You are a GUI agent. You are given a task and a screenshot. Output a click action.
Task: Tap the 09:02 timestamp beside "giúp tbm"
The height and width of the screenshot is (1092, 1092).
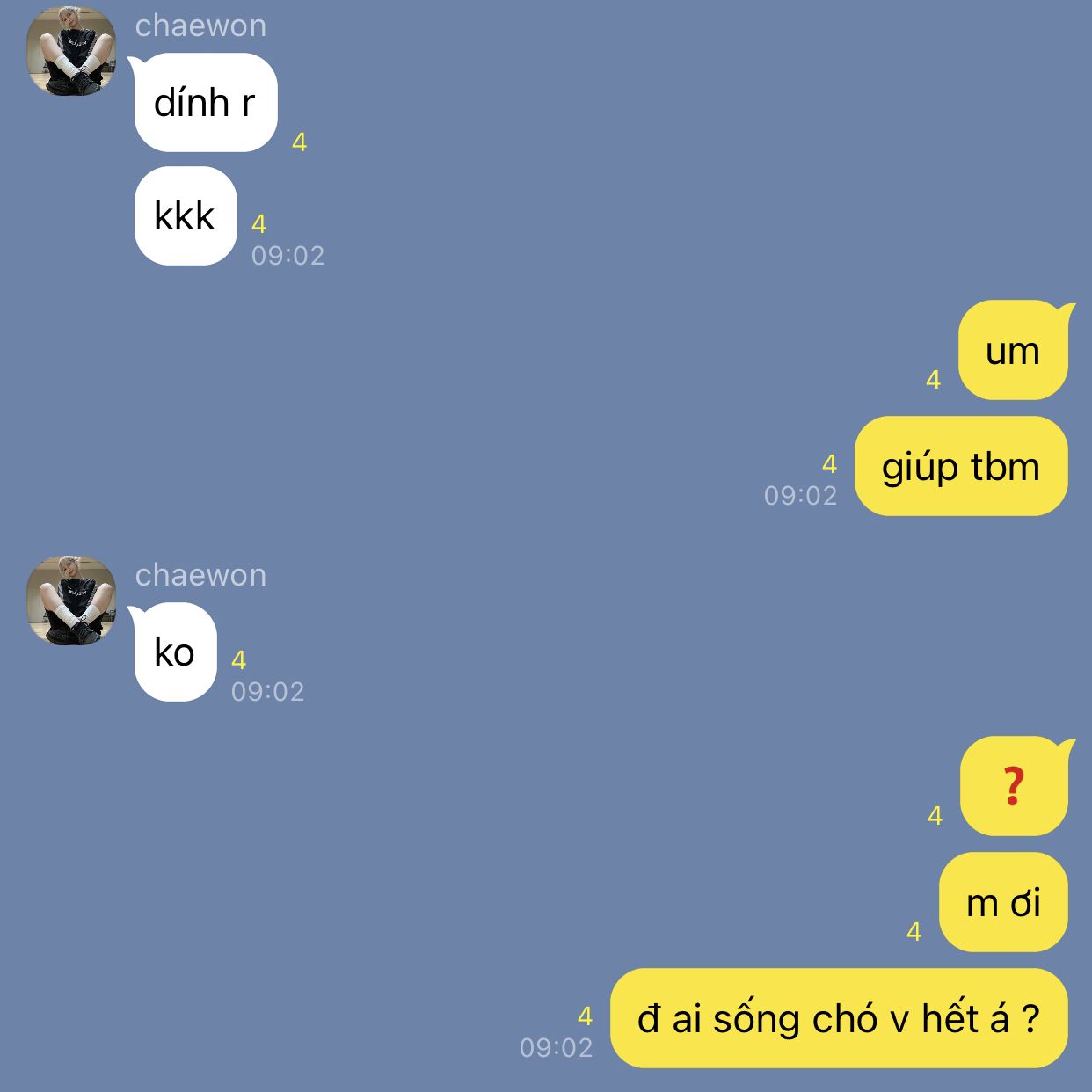(x=800, y=496)
